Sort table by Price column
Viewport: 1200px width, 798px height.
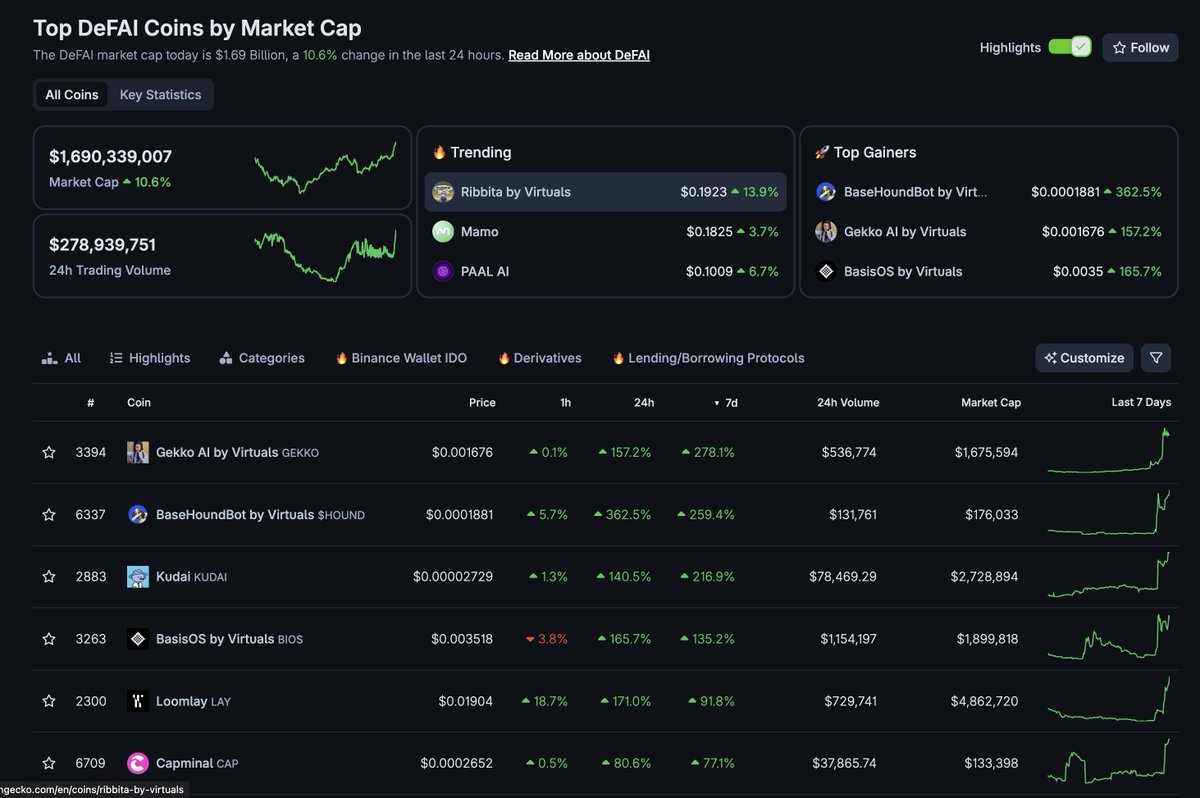click(482, 403)
